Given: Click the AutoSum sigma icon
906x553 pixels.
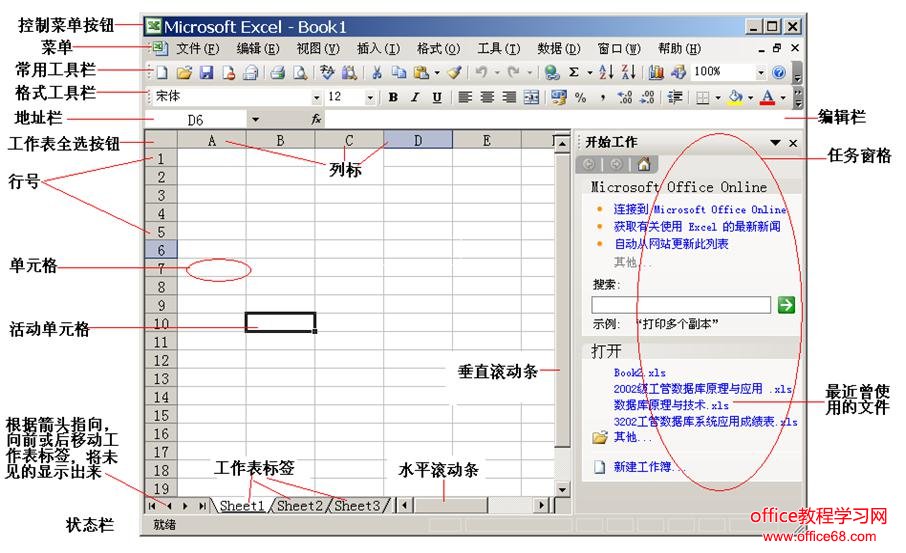Looking at the screenshot, I should coord(574,72).
